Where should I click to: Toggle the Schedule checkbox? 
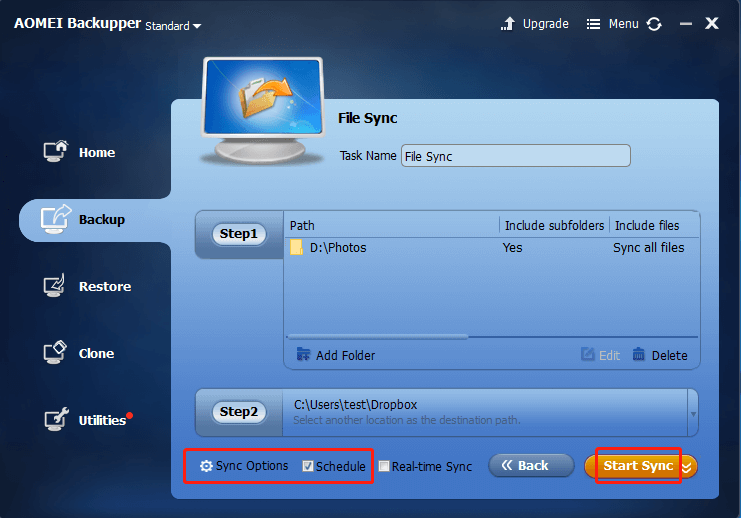308,466
